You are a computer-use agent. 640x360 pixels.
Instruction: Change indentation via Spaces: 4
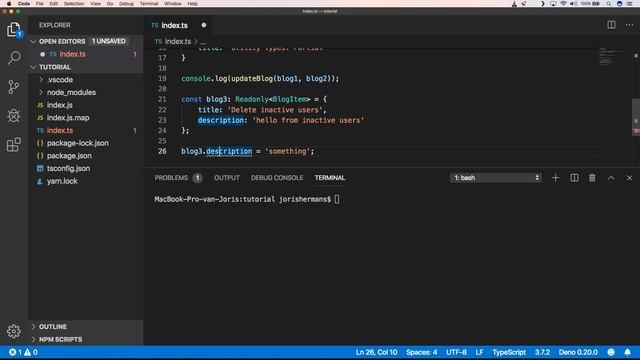421,352
